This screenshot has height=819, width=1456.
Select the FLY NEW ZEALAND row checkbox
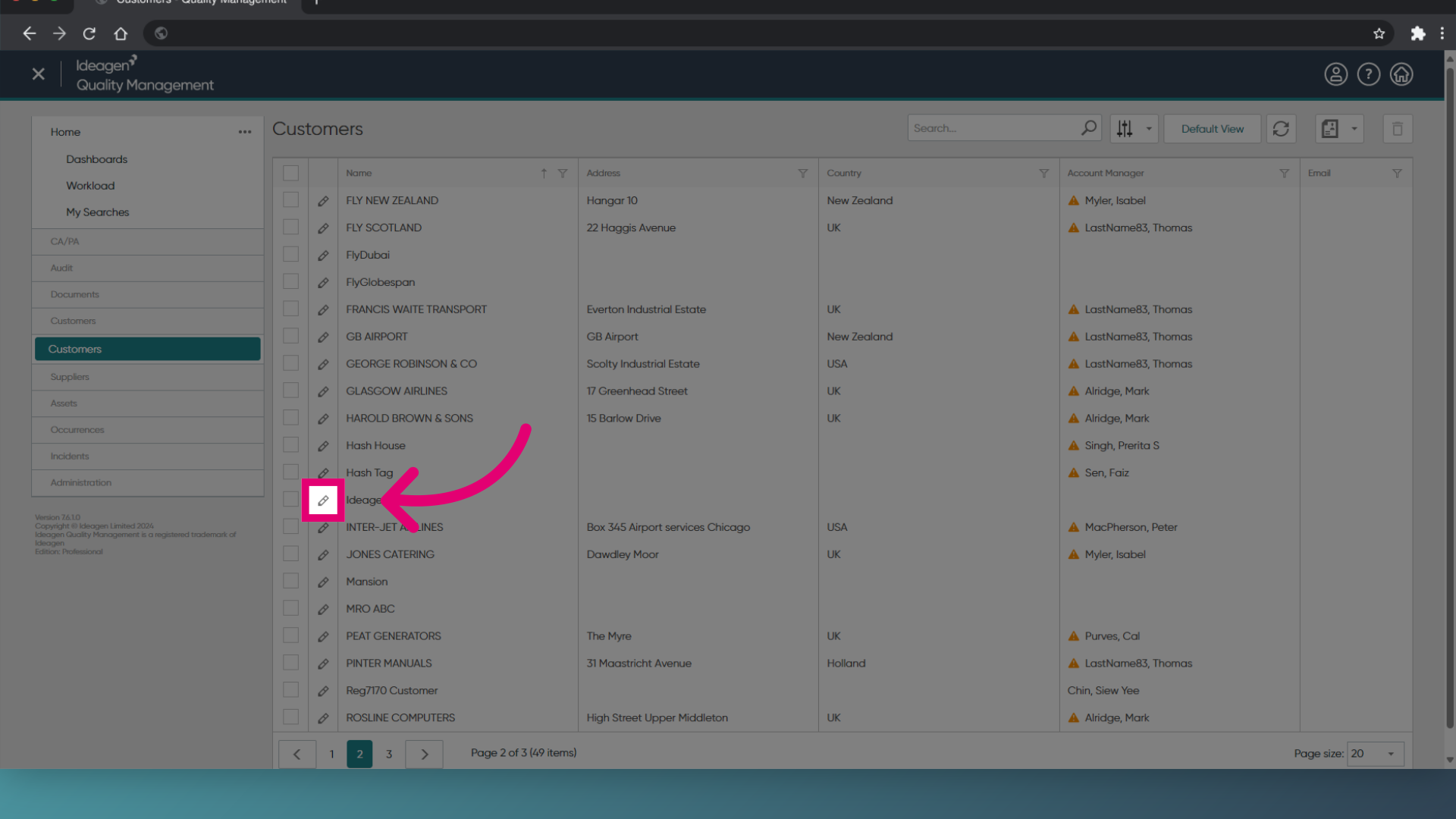[290, 199]
